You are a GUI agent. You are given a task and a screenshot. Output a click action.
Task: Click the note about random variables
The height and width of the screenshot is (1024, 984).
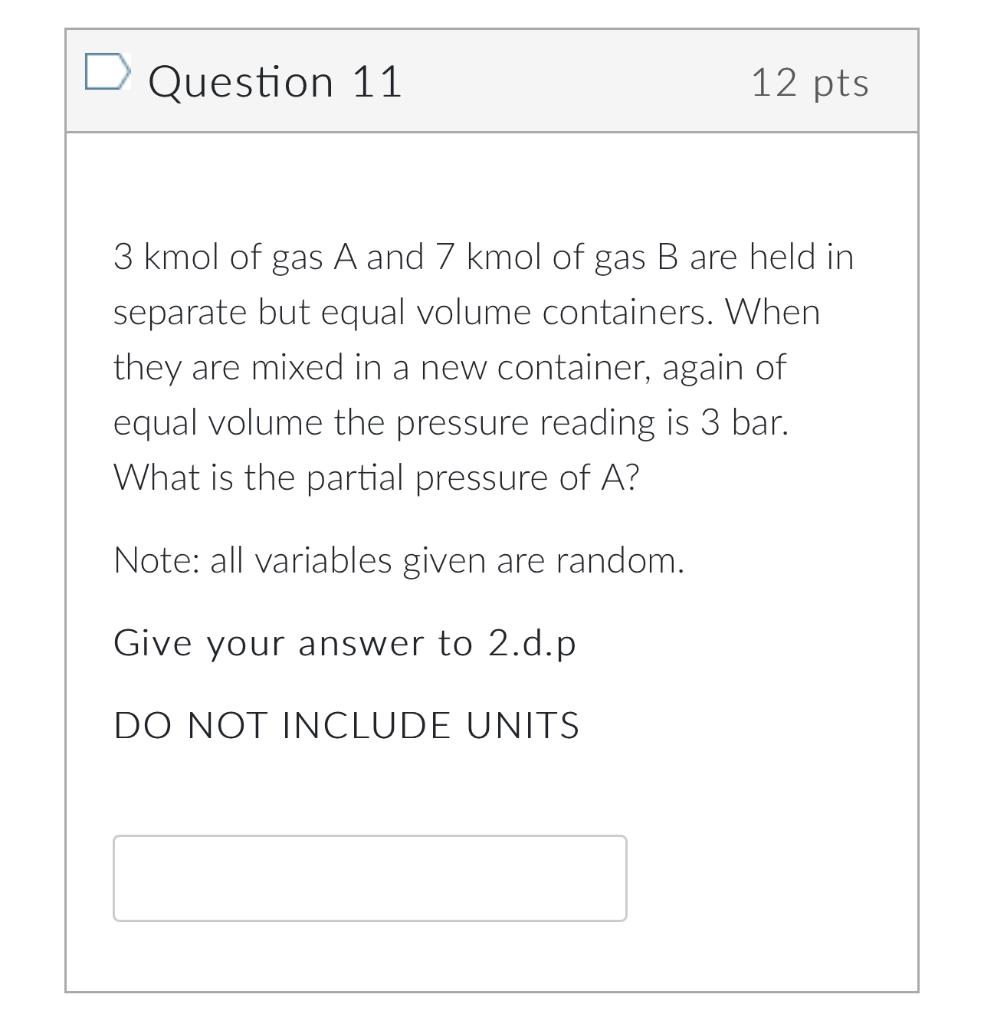tap(400, 560)
